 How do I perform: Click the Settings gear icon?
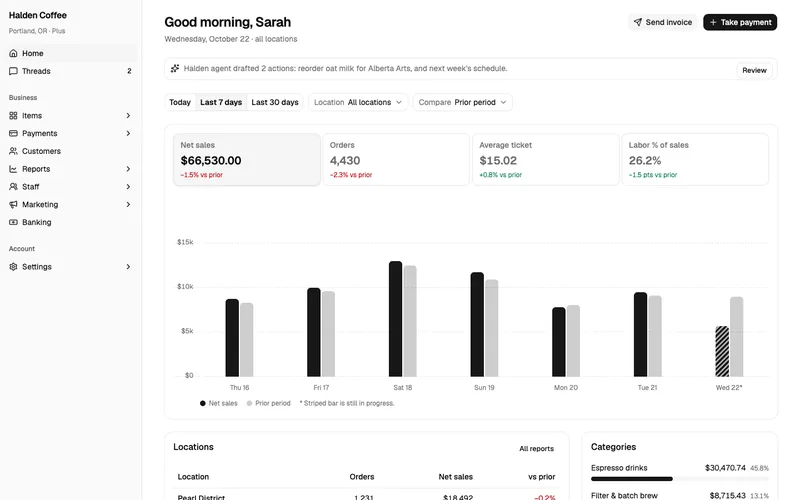(x=13, y=267)
